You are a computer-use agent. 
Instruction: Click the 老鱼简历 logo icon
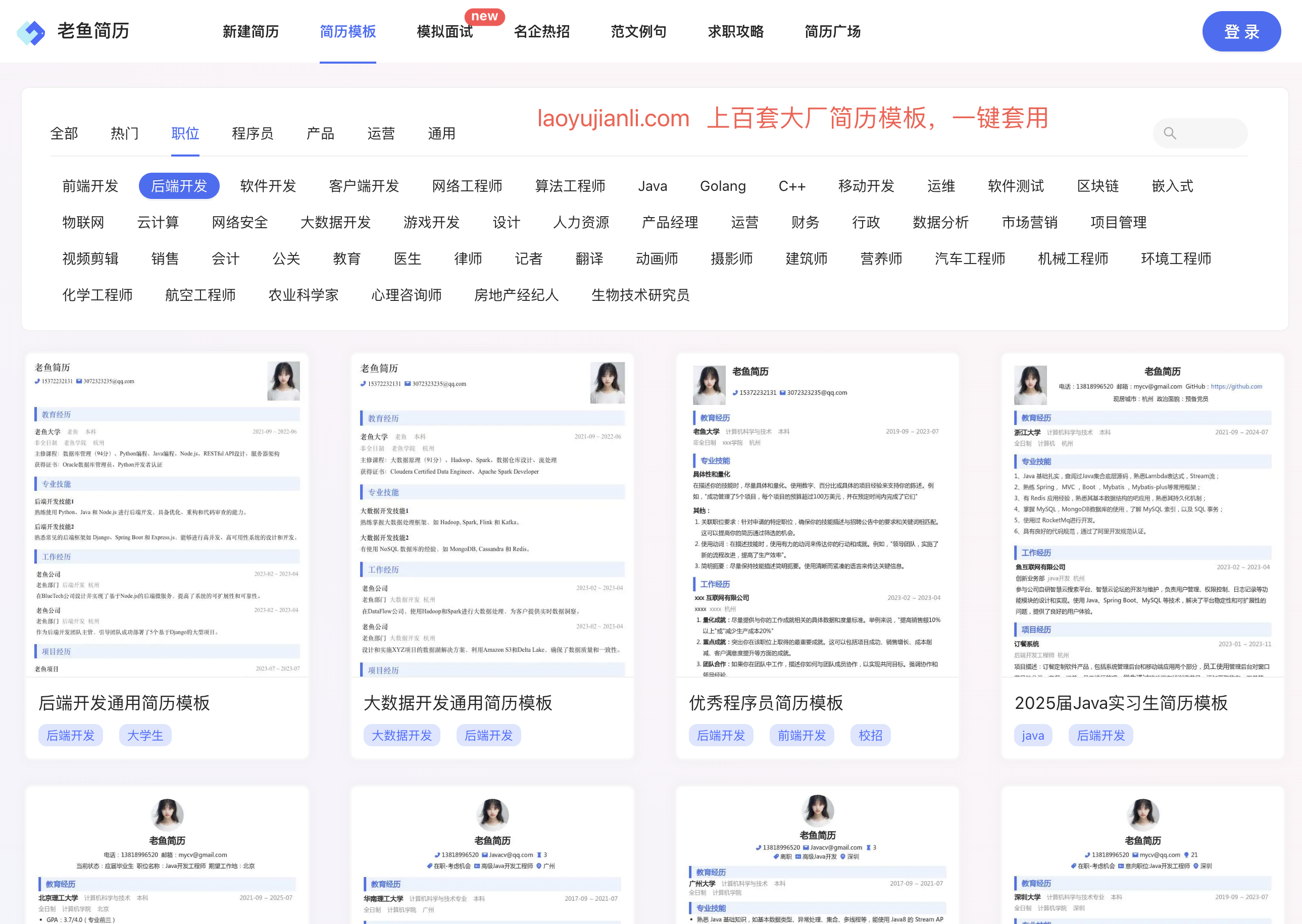point(31,32)
